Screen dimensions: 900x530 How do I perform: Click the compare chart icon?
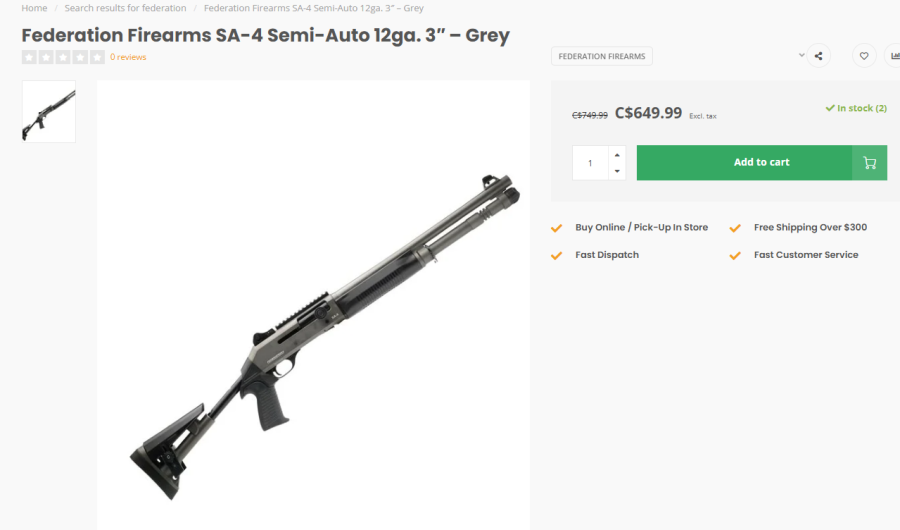click(x=893, y=56)
